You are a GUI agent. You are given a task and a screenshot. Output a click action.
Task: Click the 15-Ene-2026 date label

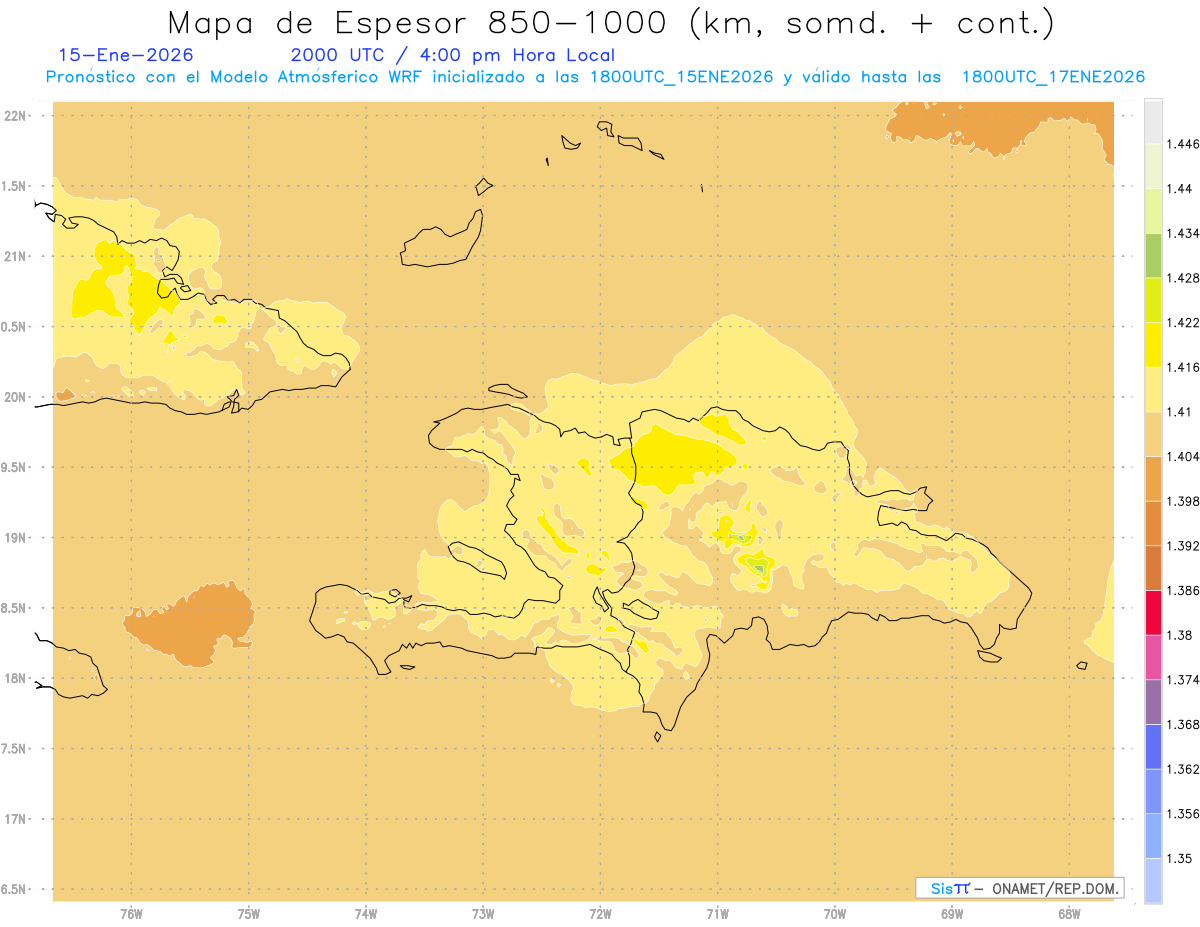pos(126,55)
